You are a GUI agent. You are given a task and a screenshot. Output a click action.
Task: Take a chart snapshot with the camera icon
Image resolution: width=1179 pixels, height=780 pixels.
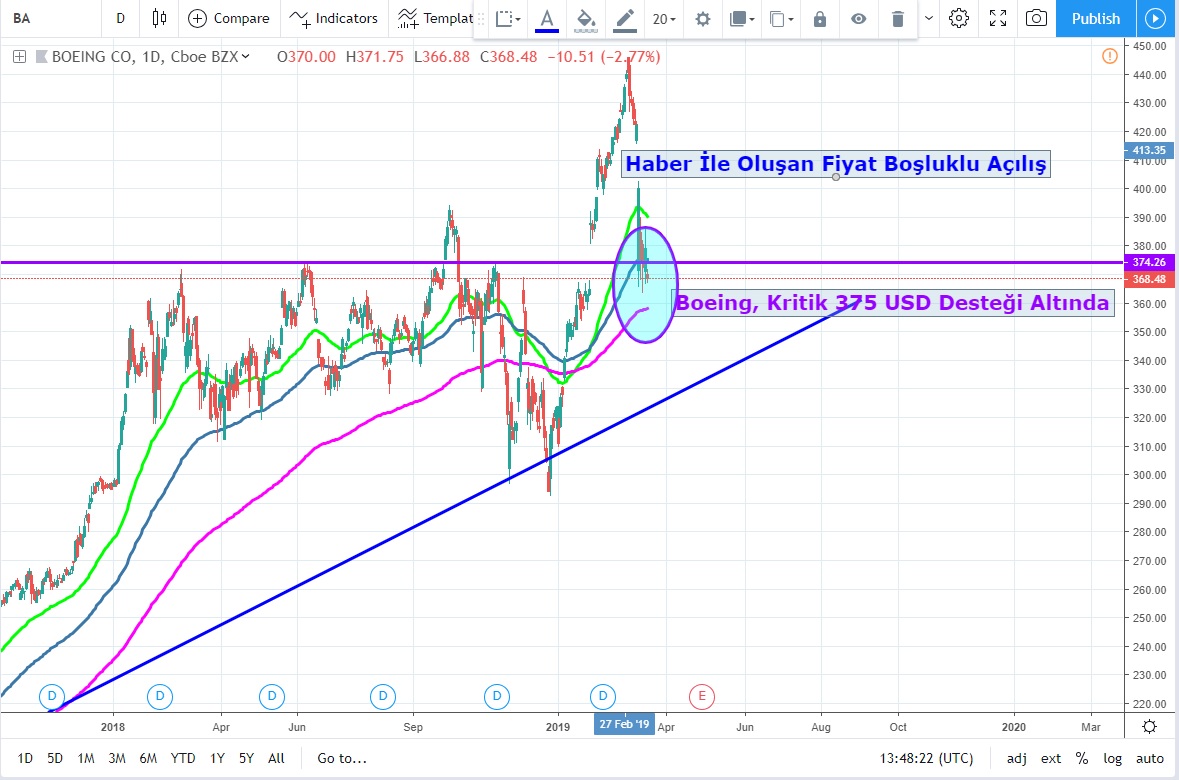pyautogui.click(x=1036, y=18)
